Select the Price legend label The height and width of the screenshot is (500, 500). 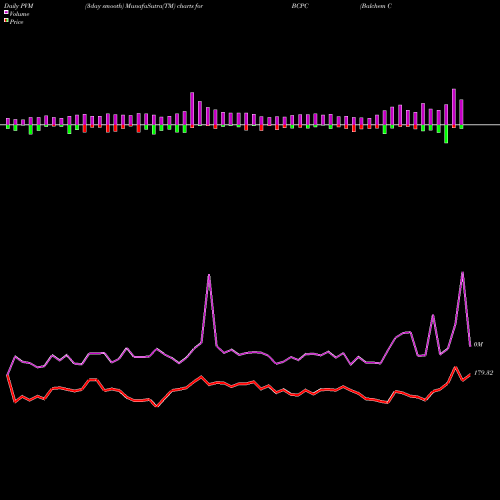16,22
